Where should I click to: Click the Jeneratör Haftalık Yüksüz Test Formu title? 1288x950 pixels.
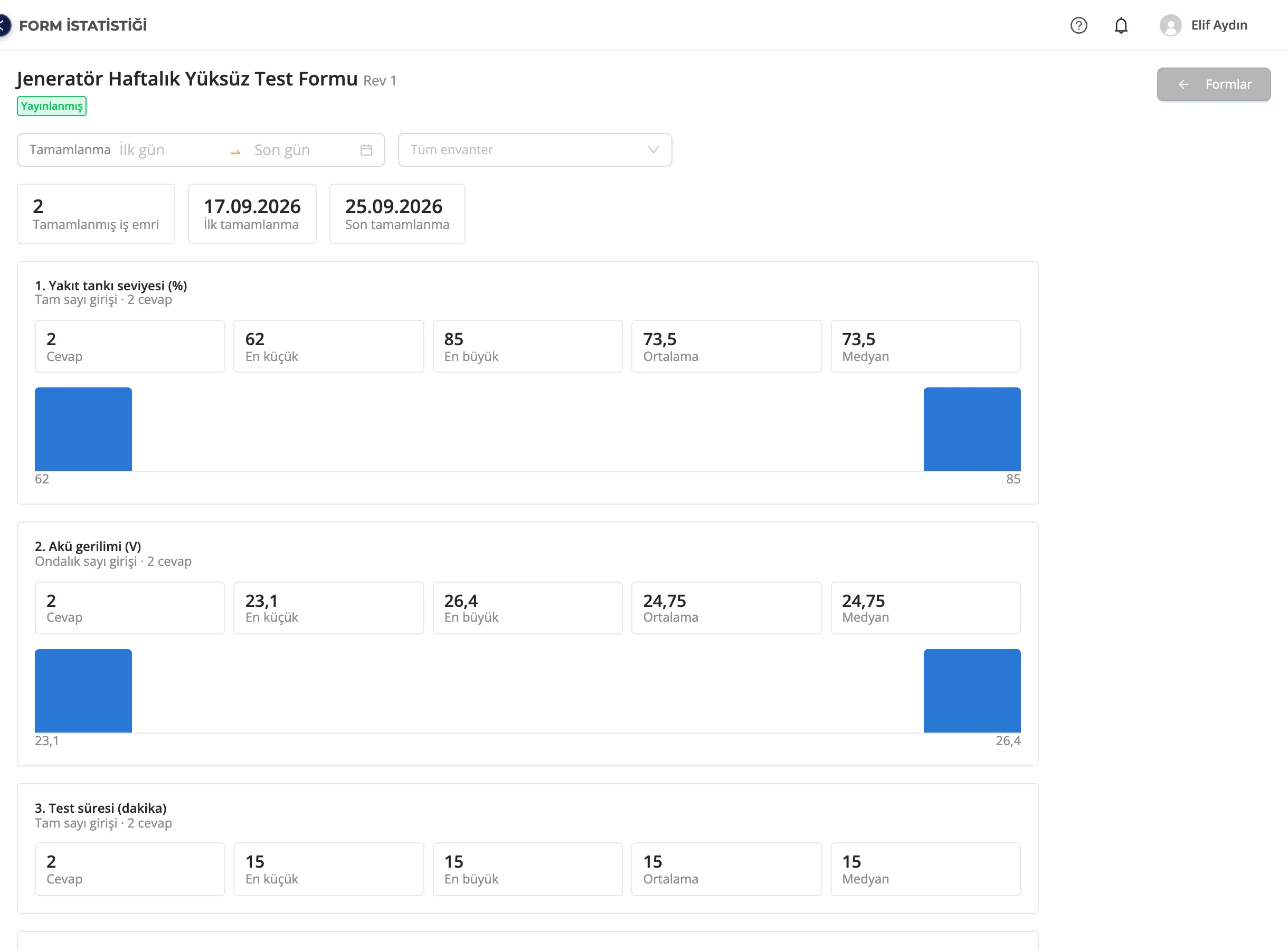click(187, 79)
